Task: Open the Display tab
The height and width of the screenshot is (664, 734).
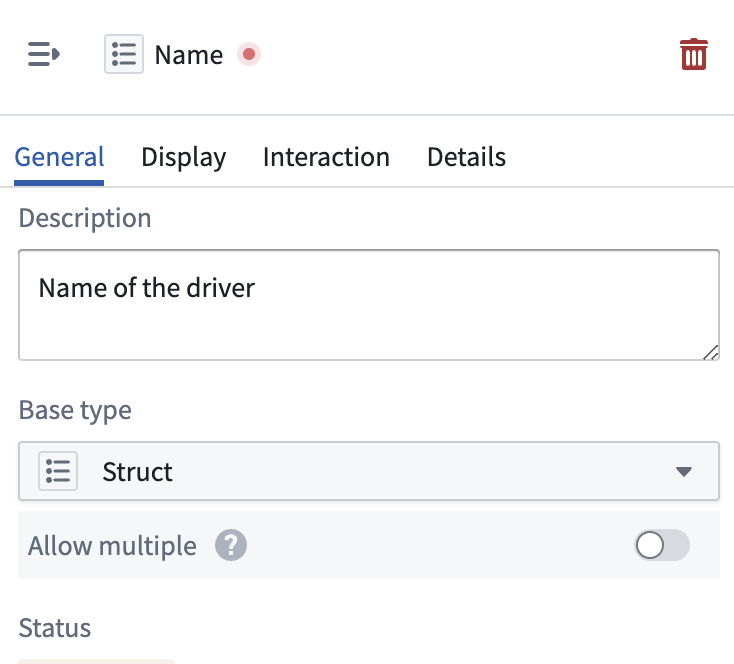Action: pyautogui.click(x=184, y=157)
